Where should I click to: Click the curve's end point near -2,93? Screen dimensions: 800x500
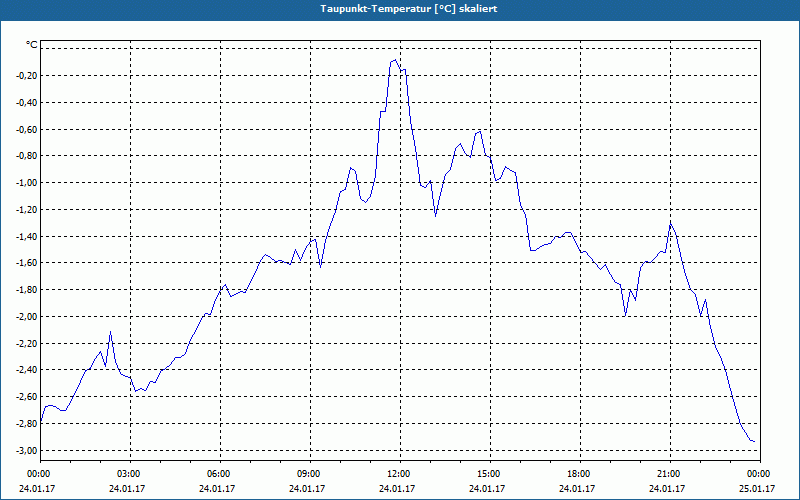[754, 441]
